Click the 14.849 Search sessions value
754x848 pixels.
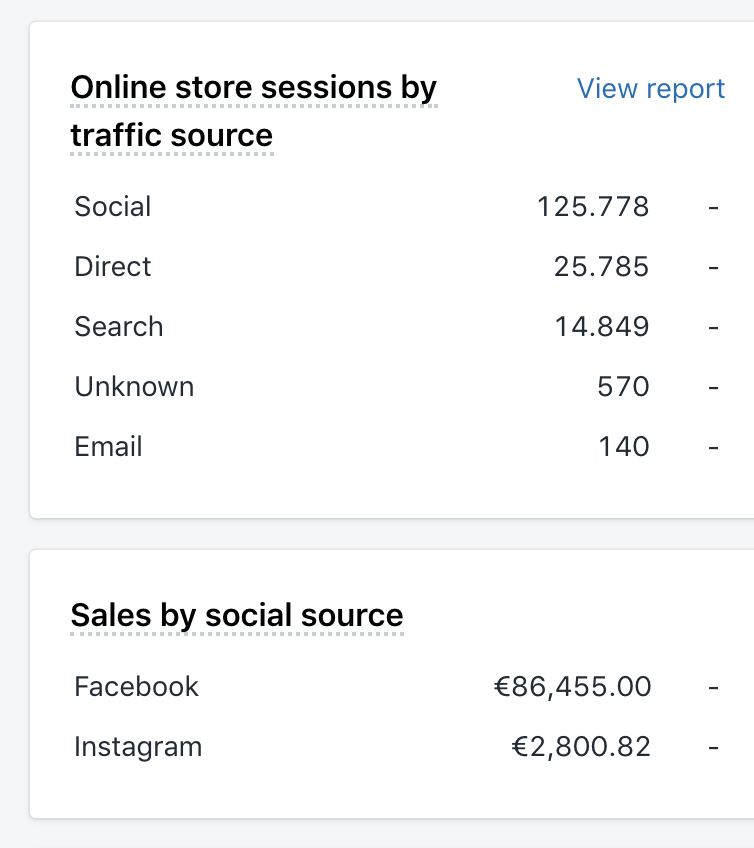tap(601, 327)
